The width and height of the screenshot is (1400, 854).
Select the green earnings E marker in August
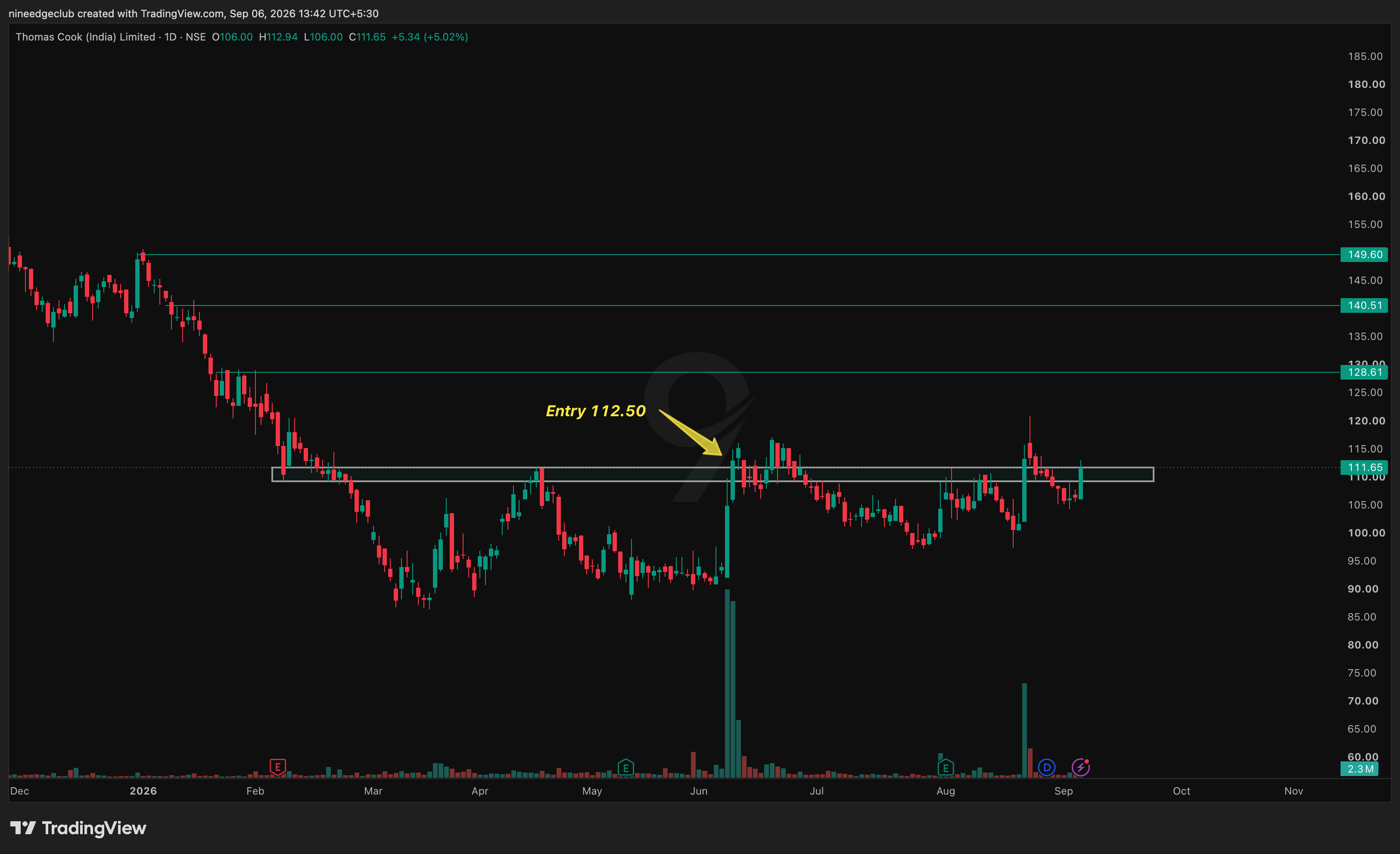pyautogui.click(x=946, y=768)
